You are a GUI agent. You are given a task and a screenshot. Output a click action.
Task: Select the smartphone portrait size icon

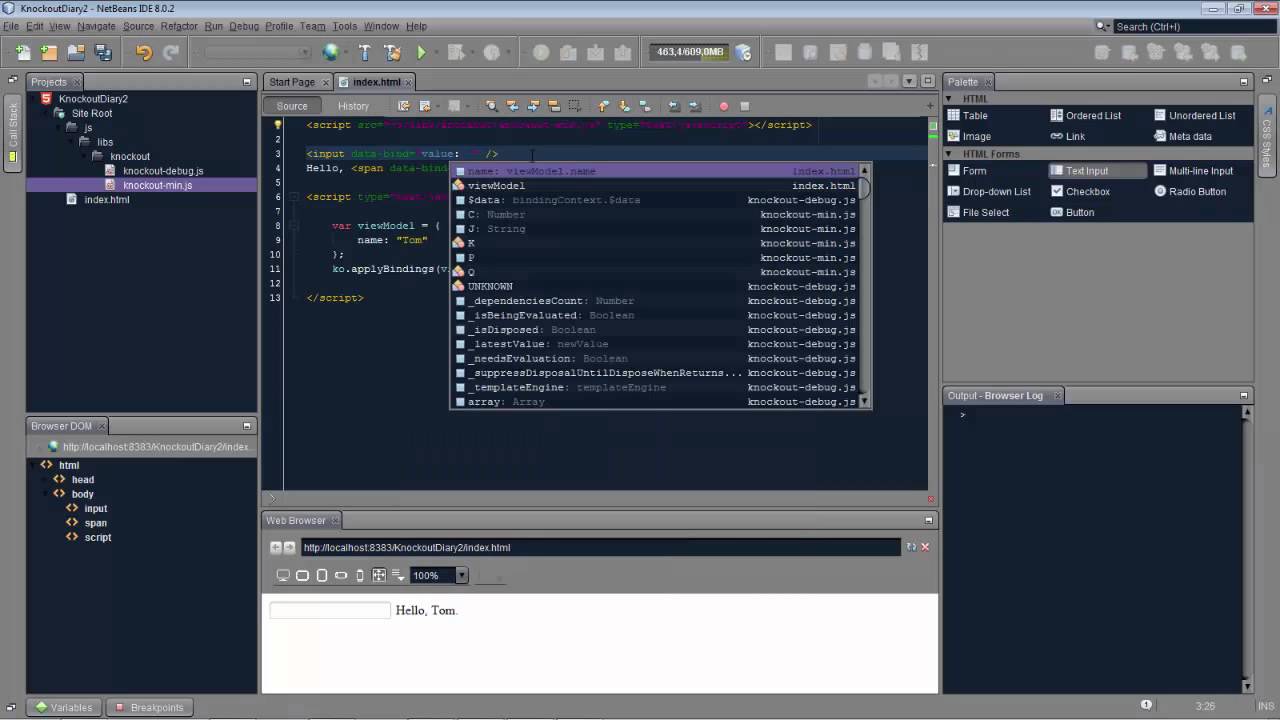coord(360,575)
